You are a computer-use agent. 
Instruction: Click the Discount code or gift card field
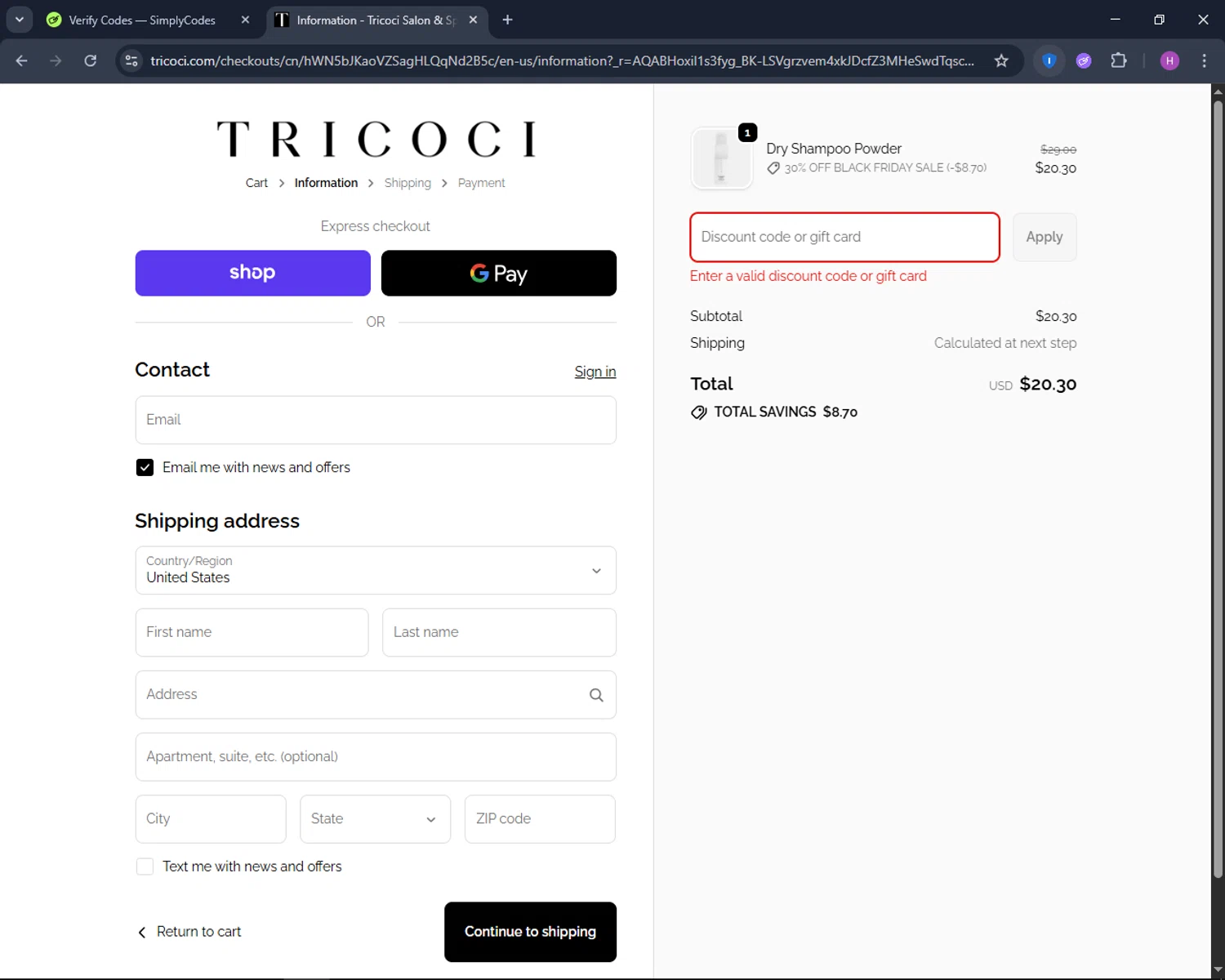coord(844,237)
